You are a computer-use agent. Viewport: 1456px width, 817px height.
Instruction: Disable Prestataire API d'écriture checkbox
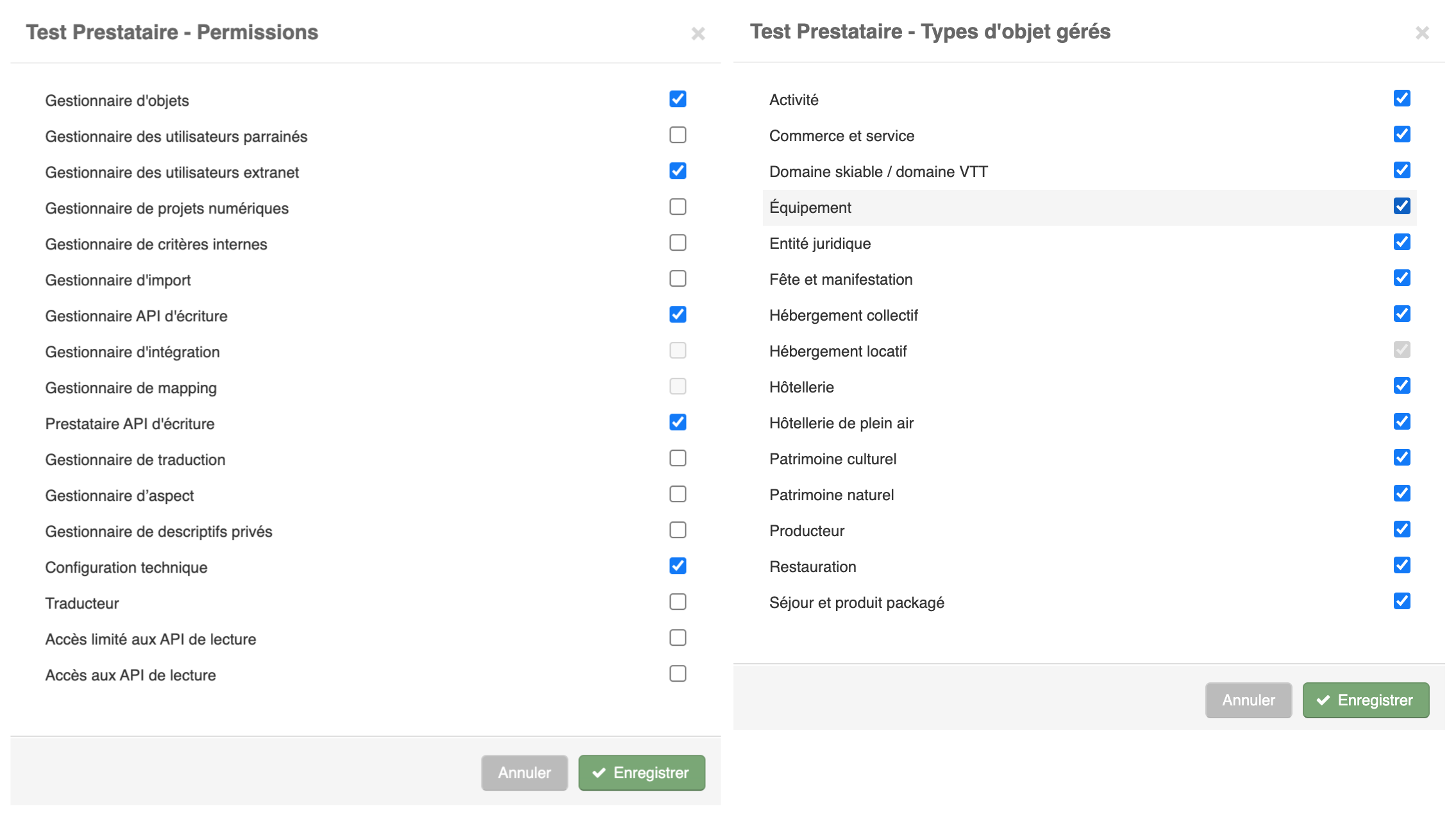pyautogui.click(x=678, y=422)
